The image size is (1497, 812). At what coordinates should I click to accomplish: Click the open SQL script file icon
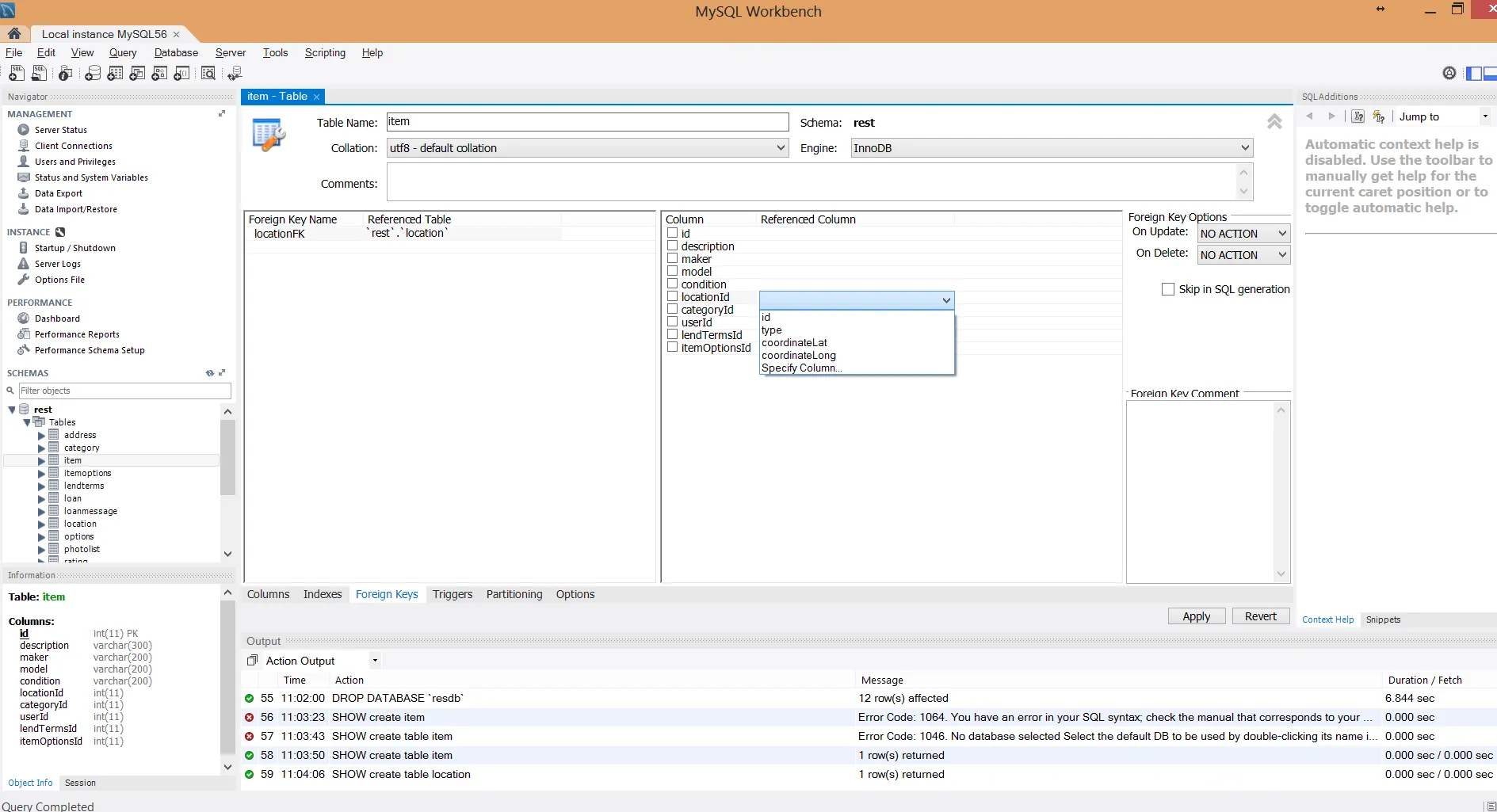click(39, 74)
